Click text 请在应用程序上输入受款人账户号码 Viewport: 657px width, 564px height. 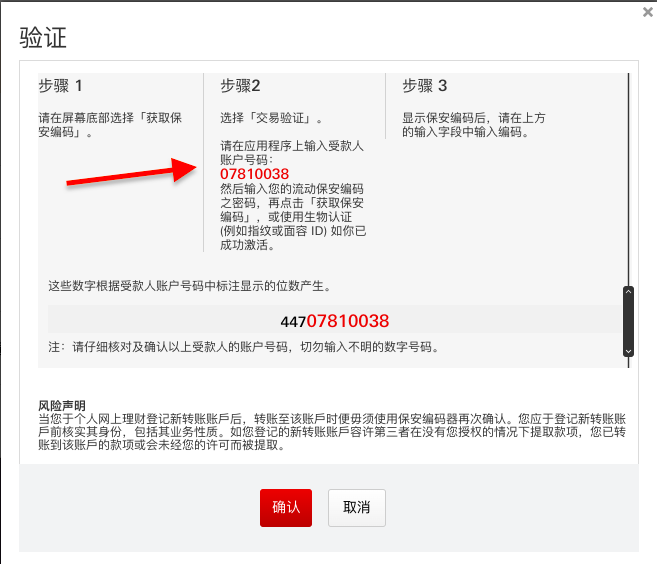pyautogui.click(x=292, y=153)
